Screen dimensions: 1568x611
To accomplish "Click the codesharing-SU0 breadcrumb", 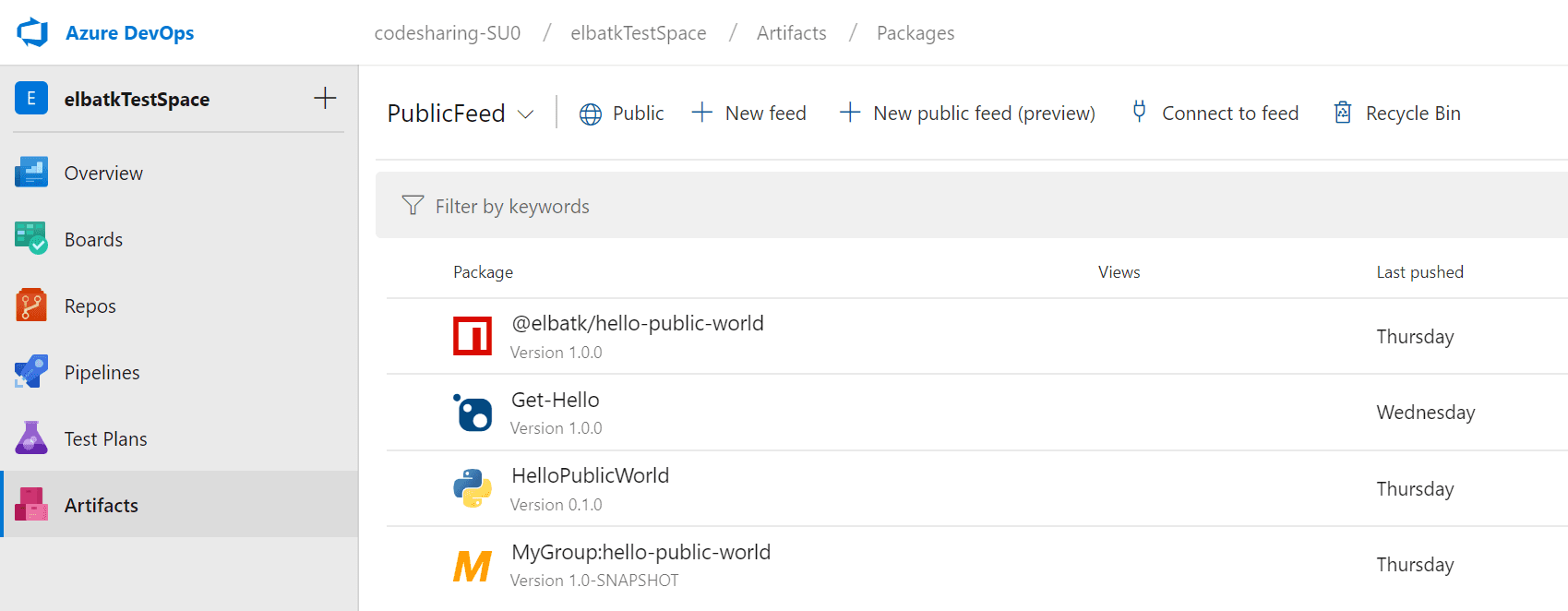I will (x=447, y=33).
